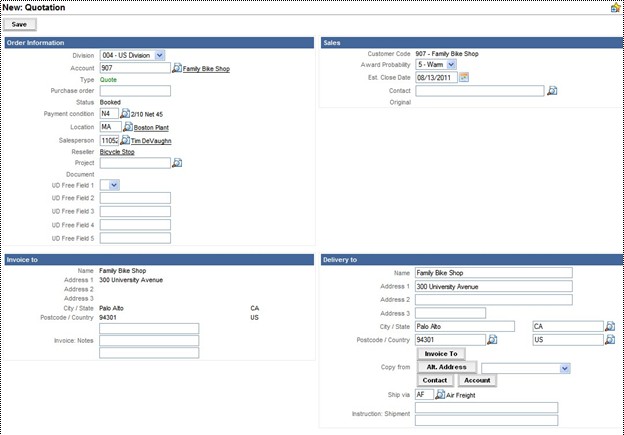The width and height of the screenshot is (624, 435).
Task: Focus the delivery Address 2 input field
Action: pos(493,299)
